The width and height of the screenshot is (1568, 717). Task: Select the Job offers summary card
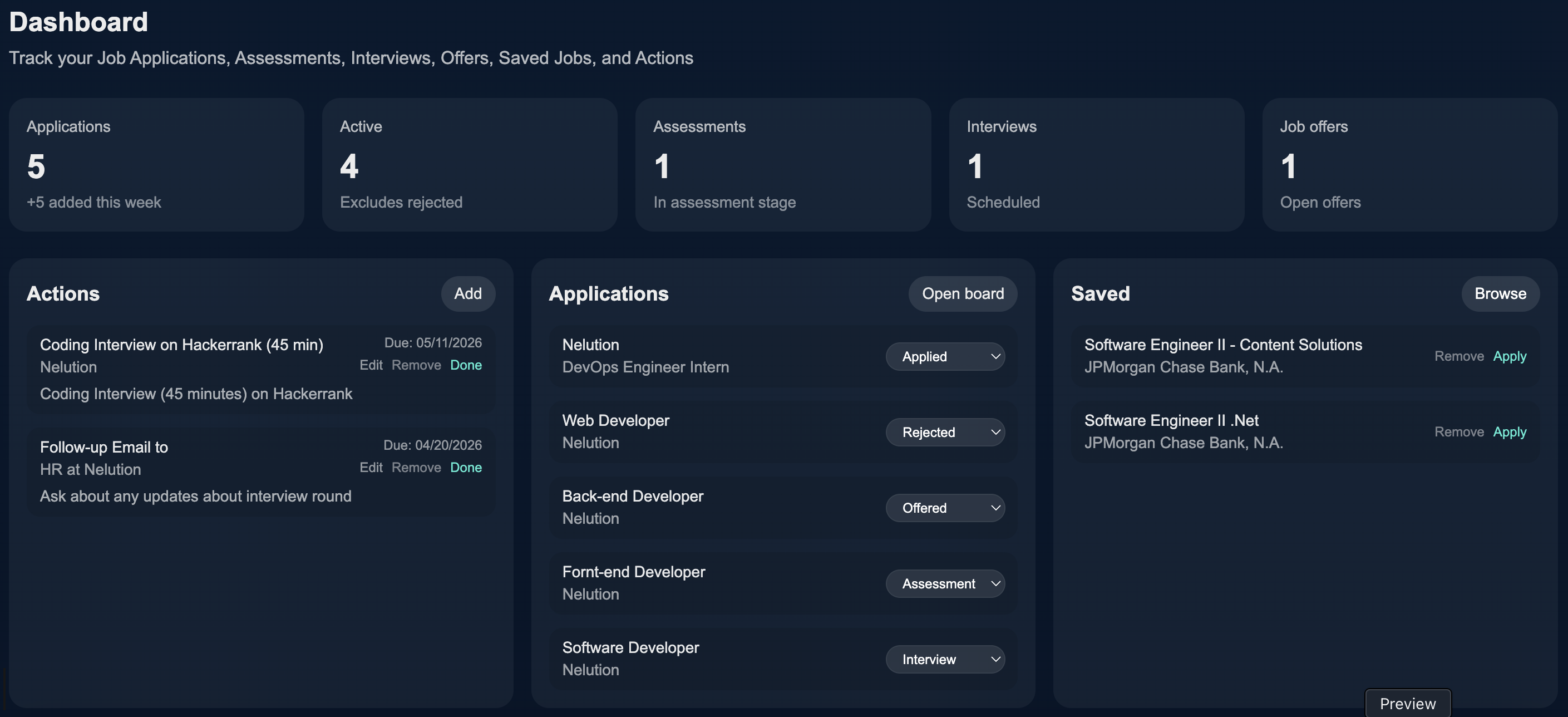click(1409, 164)
